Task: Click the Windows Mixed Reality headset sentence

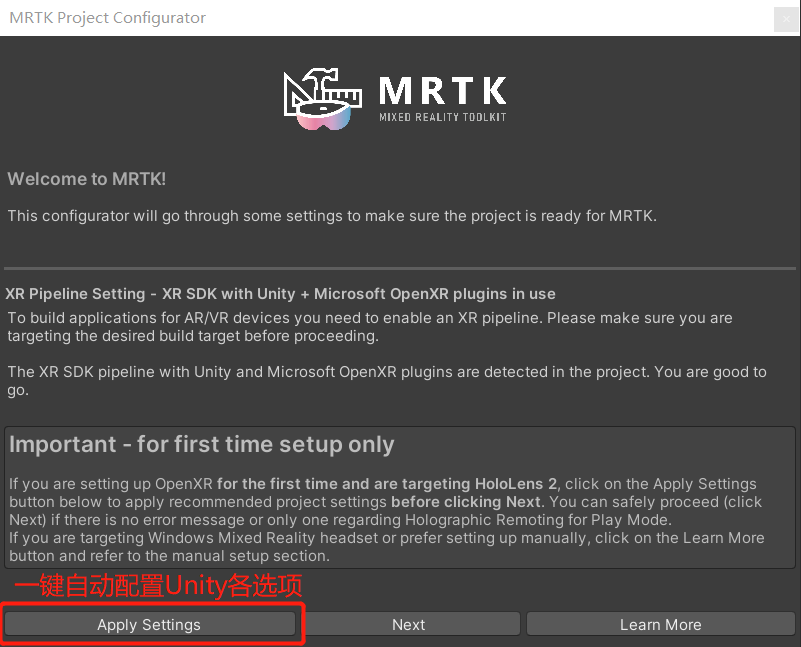Action: point(387,546)
